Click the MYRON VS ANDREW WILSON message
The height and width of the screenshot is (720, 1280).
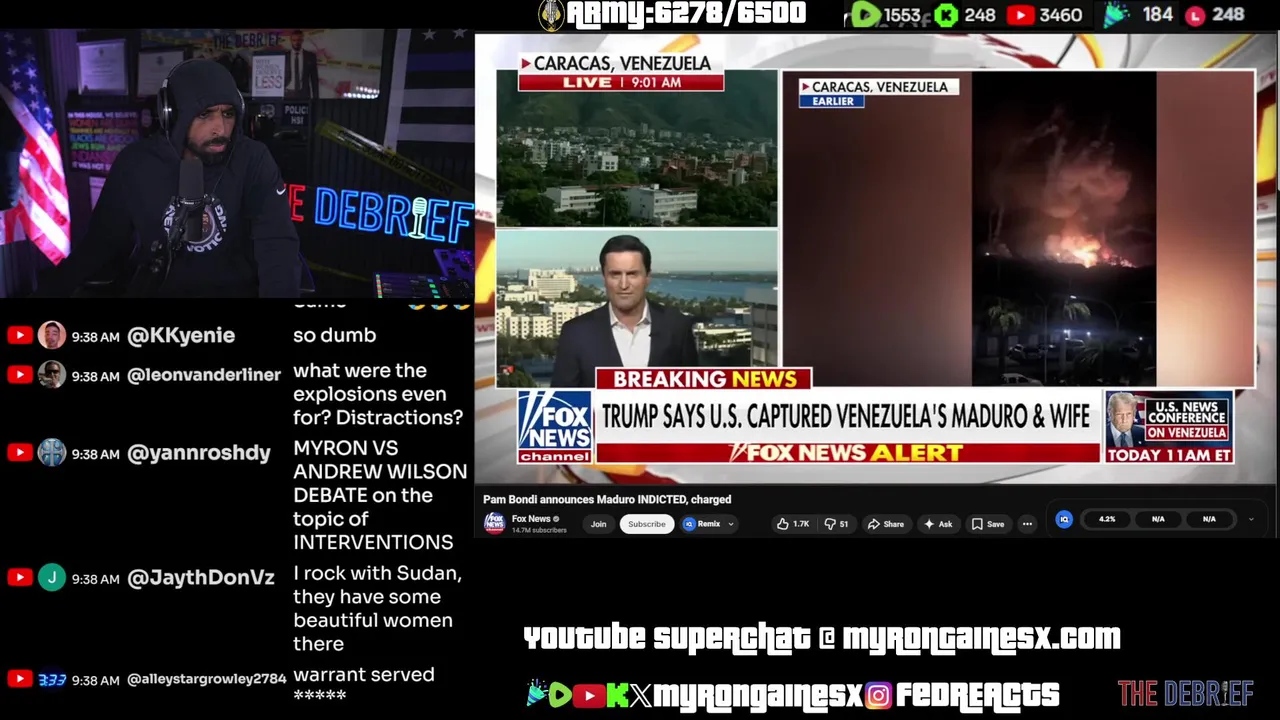coord(380,495)
